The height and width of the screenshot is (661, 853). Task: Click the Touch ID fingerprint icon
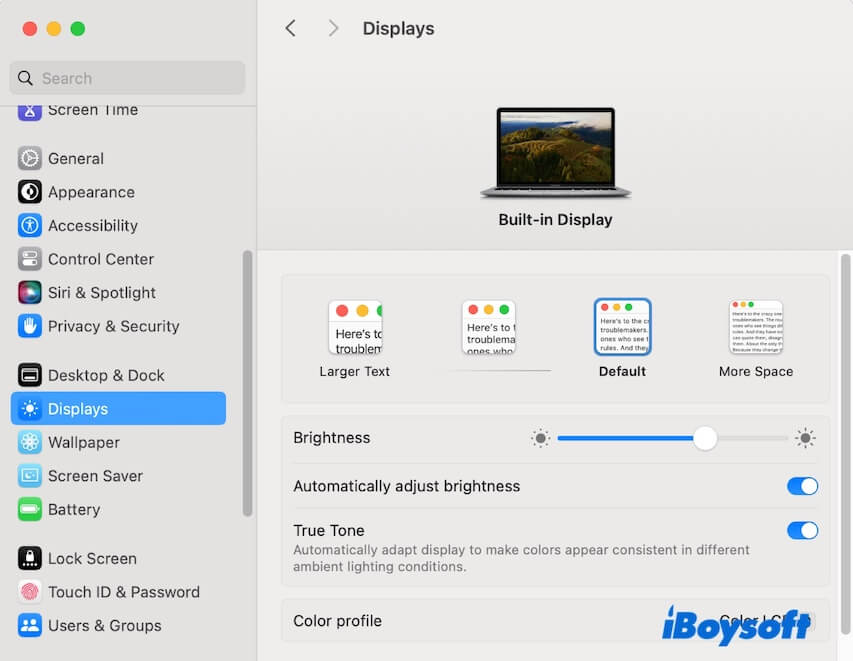pyautogui.click(x=30, y=592)
